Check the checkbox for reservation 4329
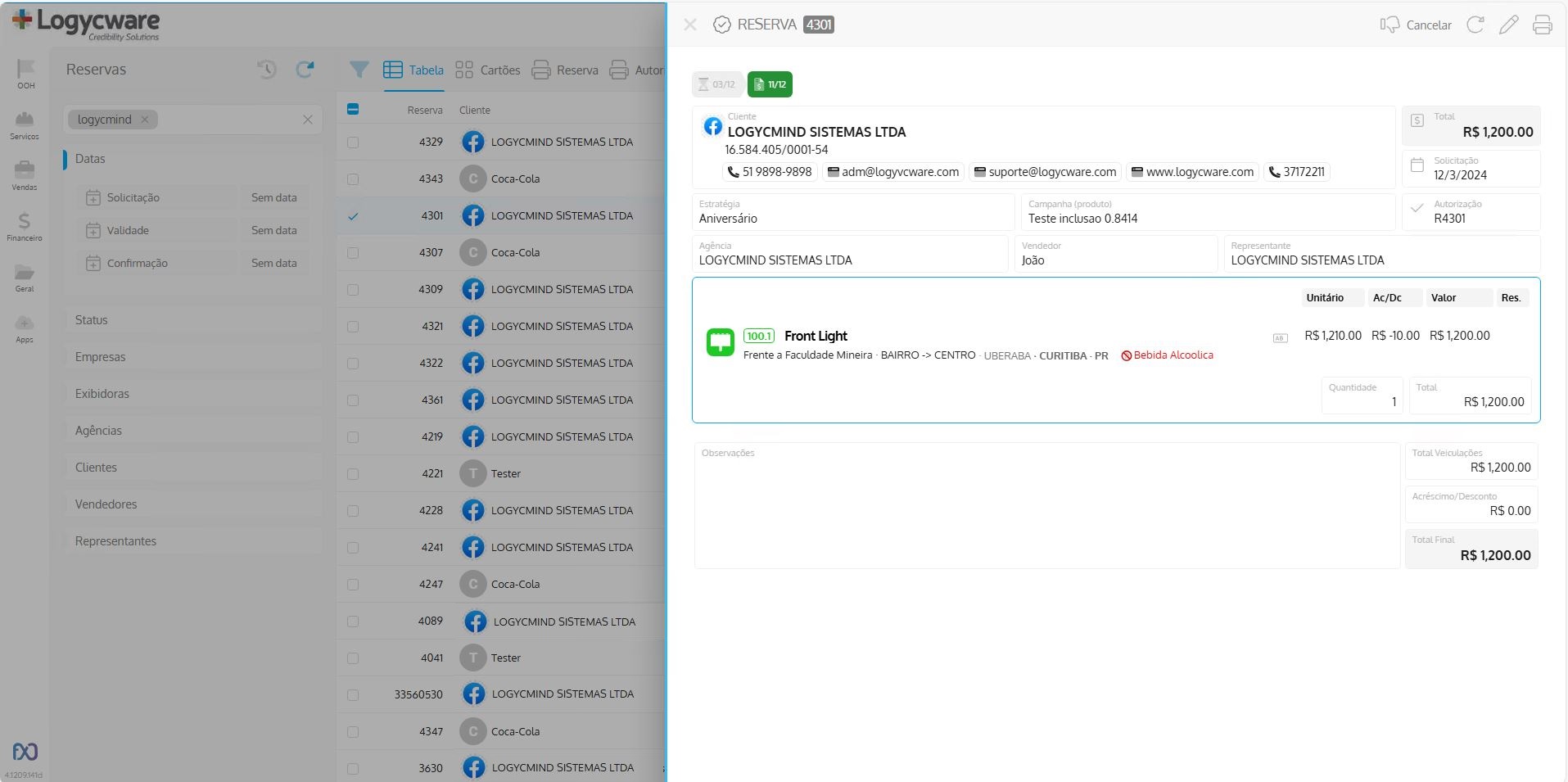Screen dimensions: 1568x782 (x=353, y=142)
